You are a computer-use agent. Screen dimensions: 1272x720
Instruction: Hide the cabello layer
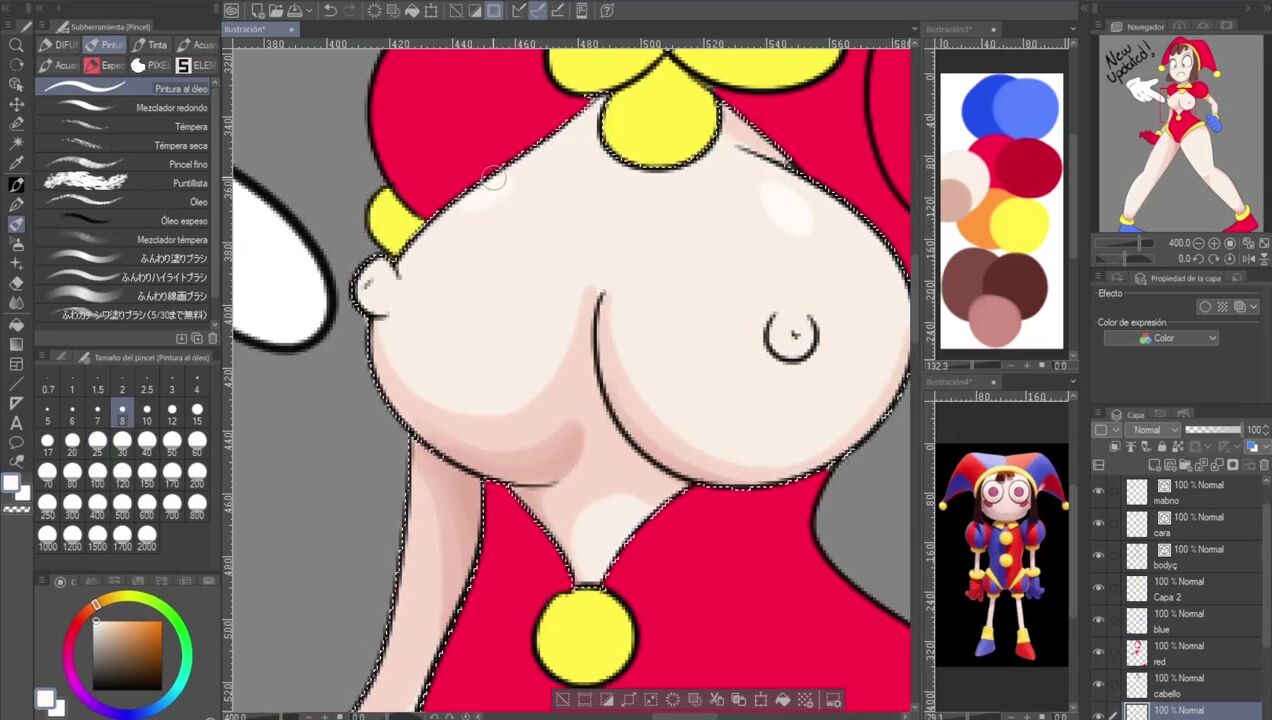(x=1098, y=684)
